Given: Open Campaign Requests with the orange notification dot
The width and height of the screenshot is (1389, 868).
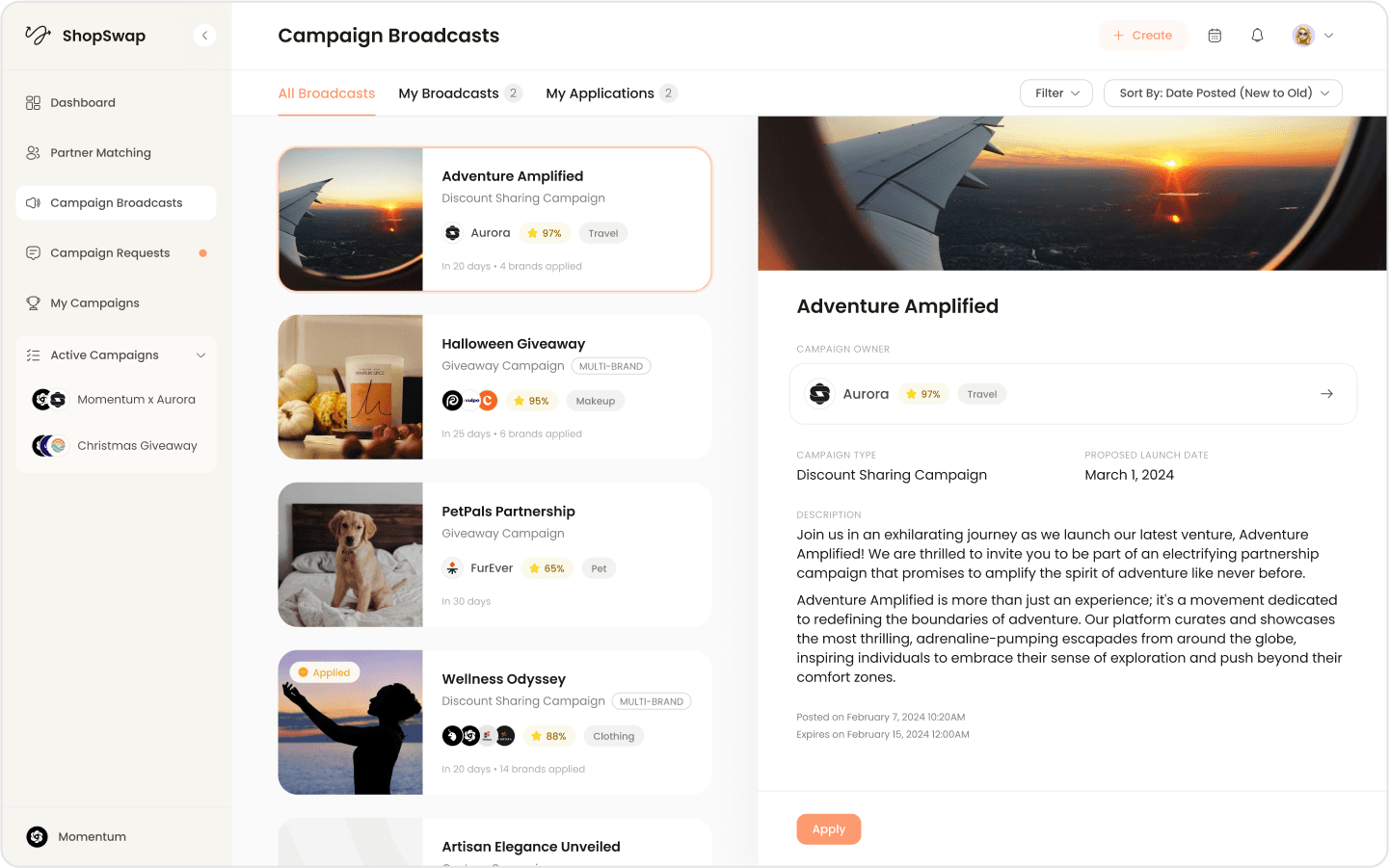Looking at the screenshot, I should pyautogui.click(x=108, y=252).
